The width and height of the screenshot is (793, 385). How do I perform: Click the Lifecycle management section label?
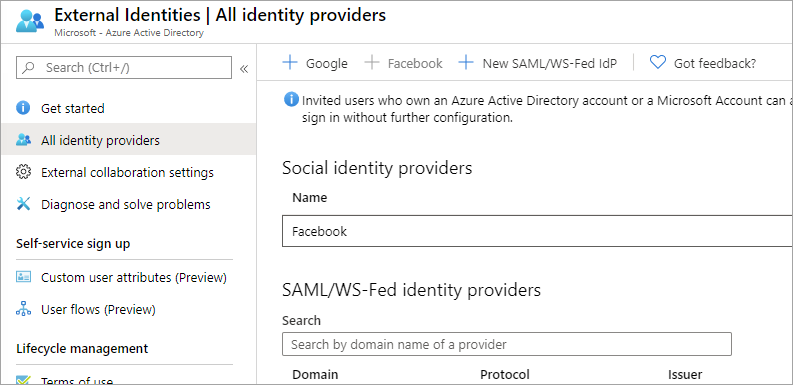click(x=82, y=348)
